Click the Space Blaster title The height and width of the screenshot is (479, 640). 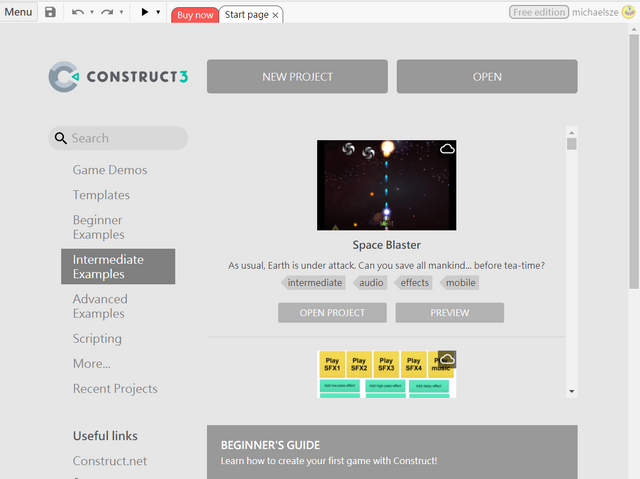[x=387, y=245]
